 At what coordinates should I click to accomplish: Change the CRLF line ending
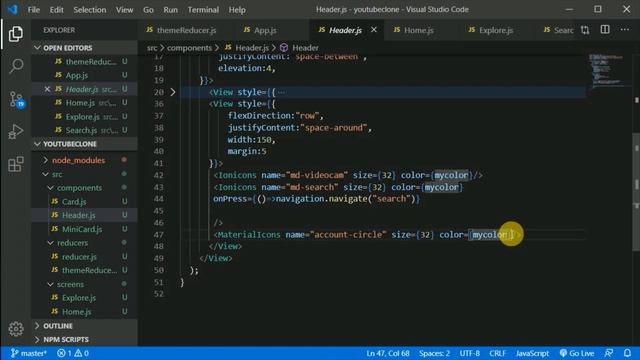coord(497,353)
